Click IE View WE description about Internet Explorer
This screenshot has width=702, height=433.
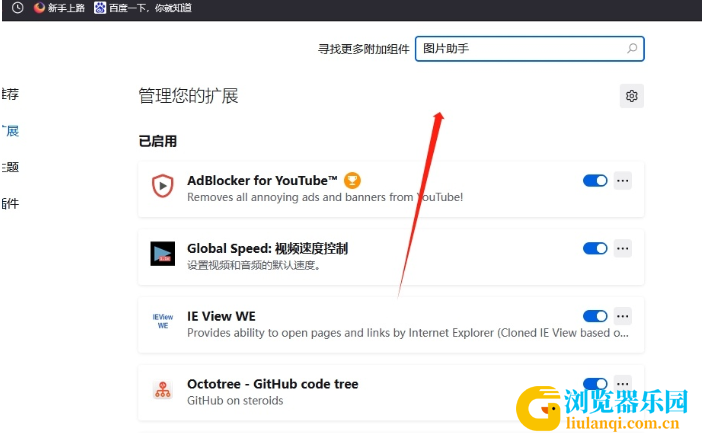[408, 333]
